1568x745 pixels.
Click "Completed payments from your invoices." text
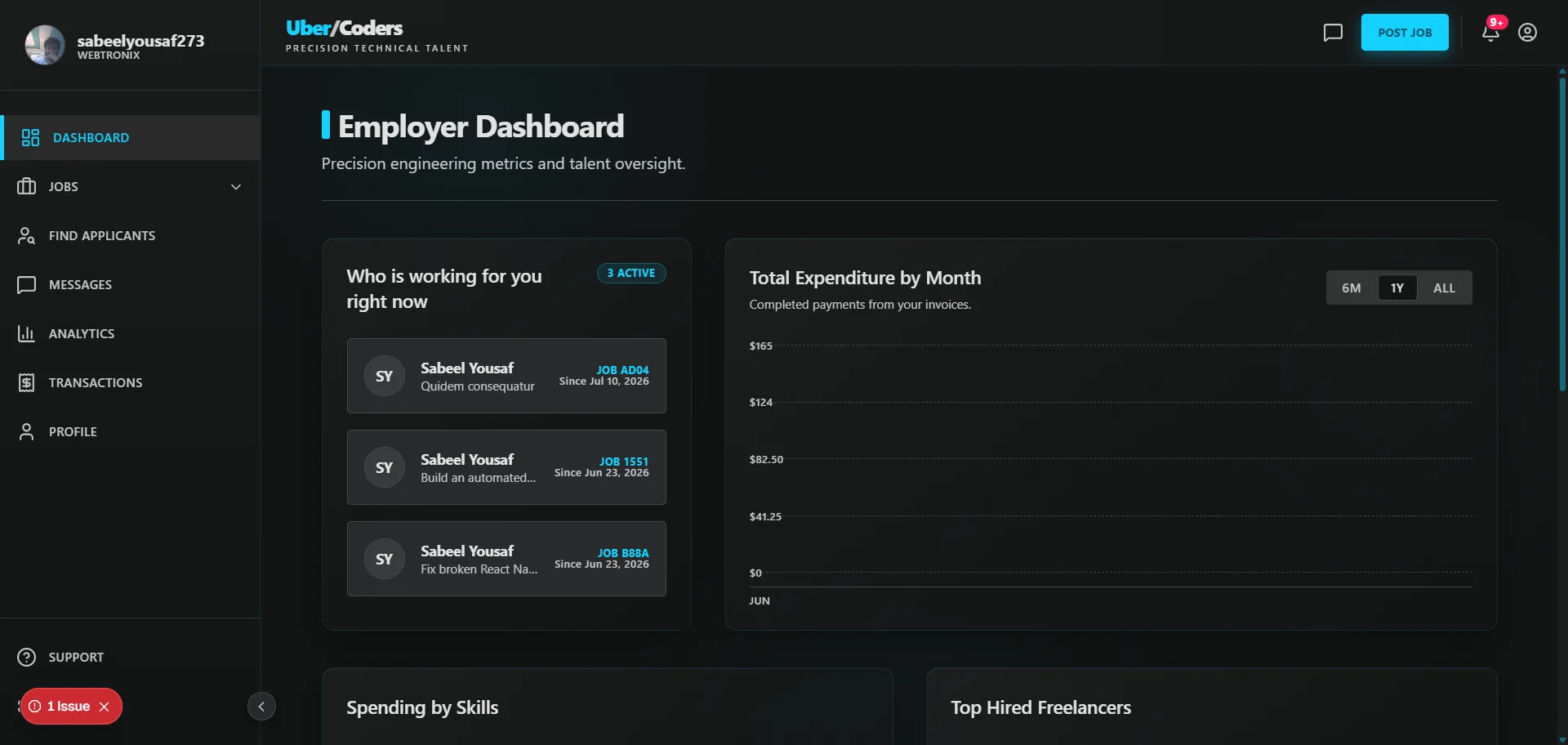pyautogui.click(x=860, y=305)
